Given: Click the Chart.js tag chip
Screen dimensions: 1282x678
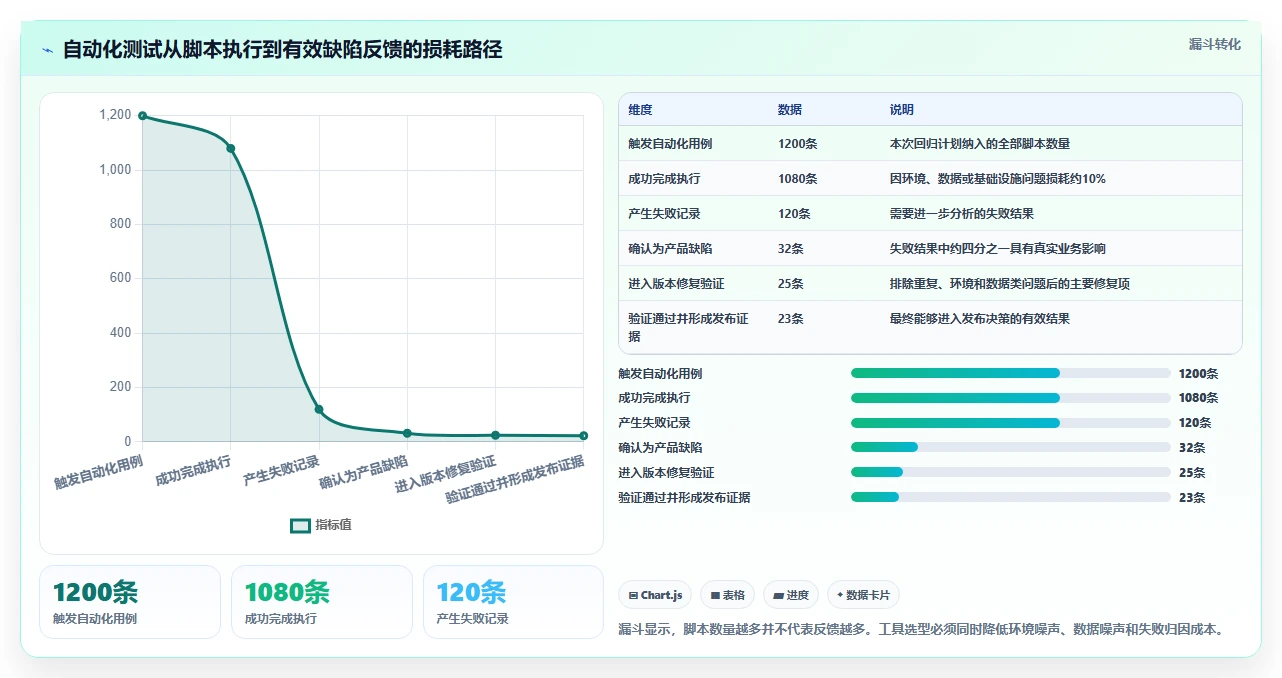Looking at the screenshot, I should click(655, 595).
